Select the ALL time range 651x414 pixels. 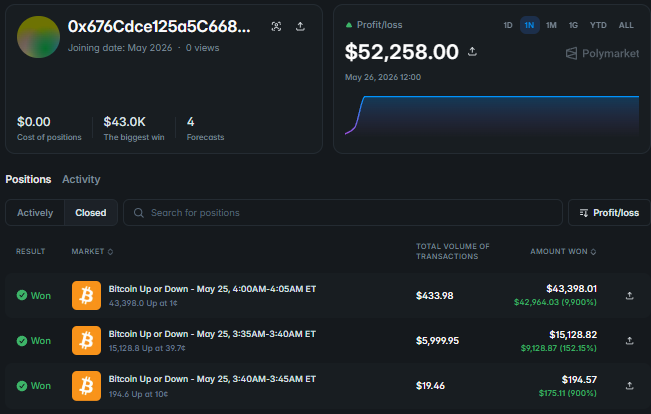point(626,25)
